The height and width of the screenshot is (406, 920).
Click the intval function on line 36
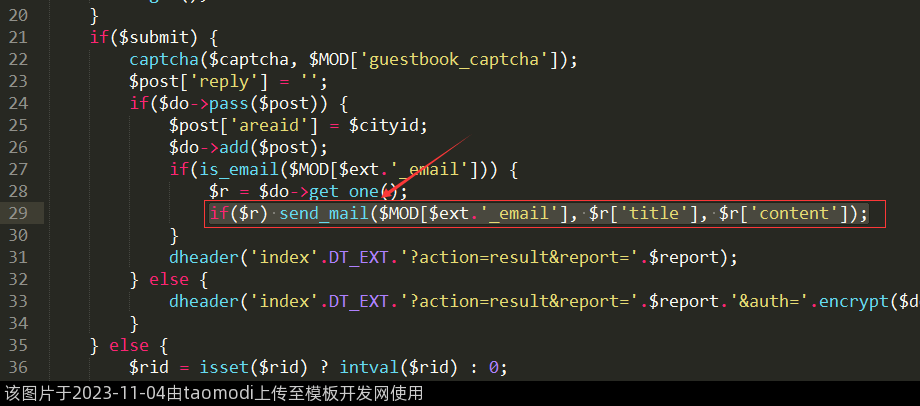tap(369, 367)
